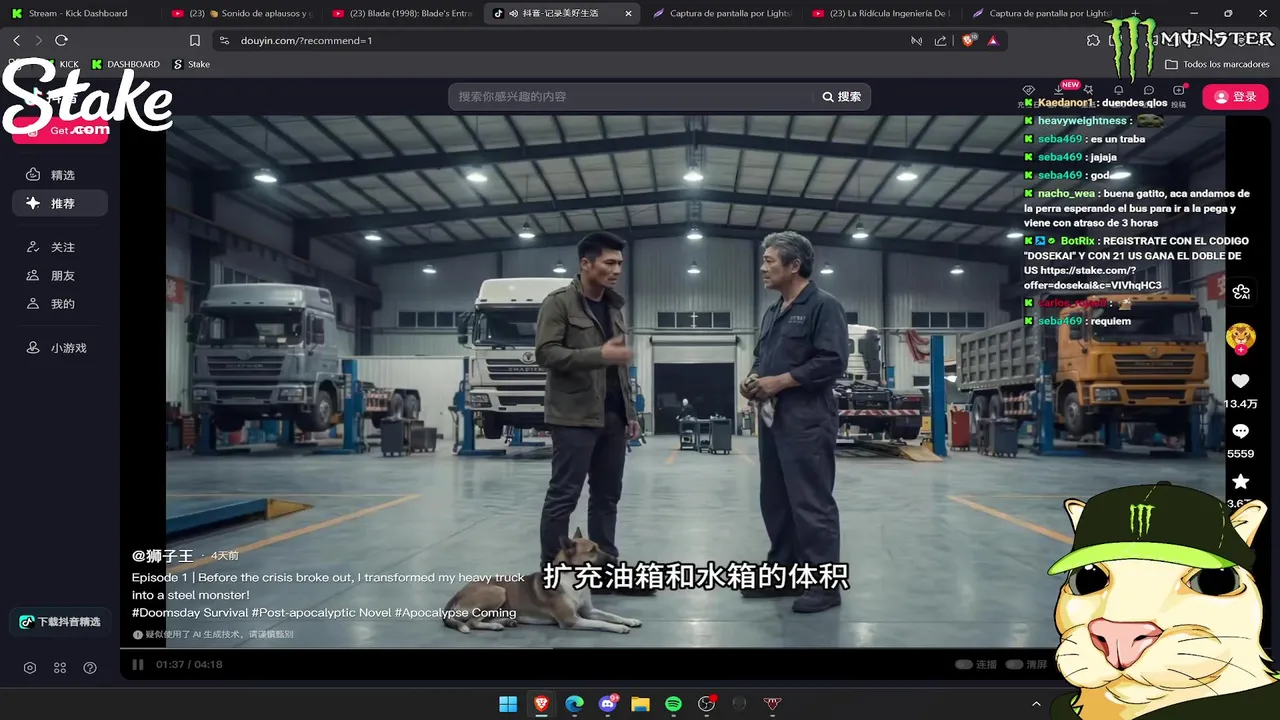Switch to first Captura de pantalla Lightshot tab

720,13
